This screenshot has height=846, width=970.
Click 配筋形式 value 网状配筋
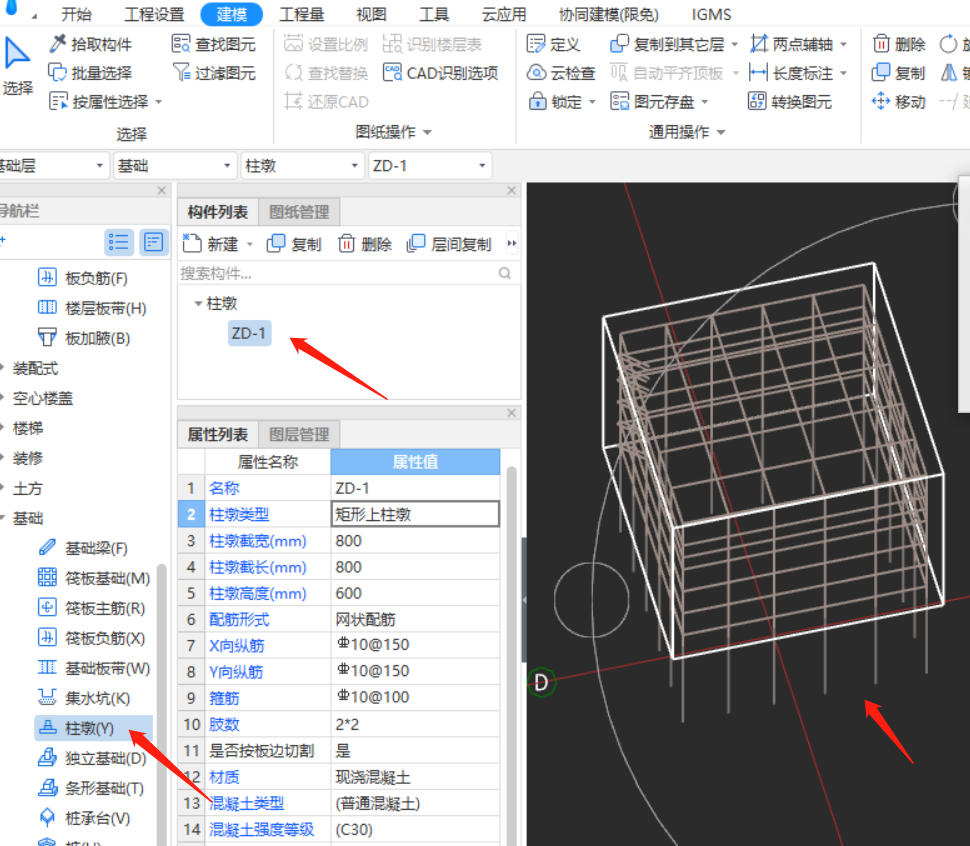pyautogui.click(x=415, y=619)
